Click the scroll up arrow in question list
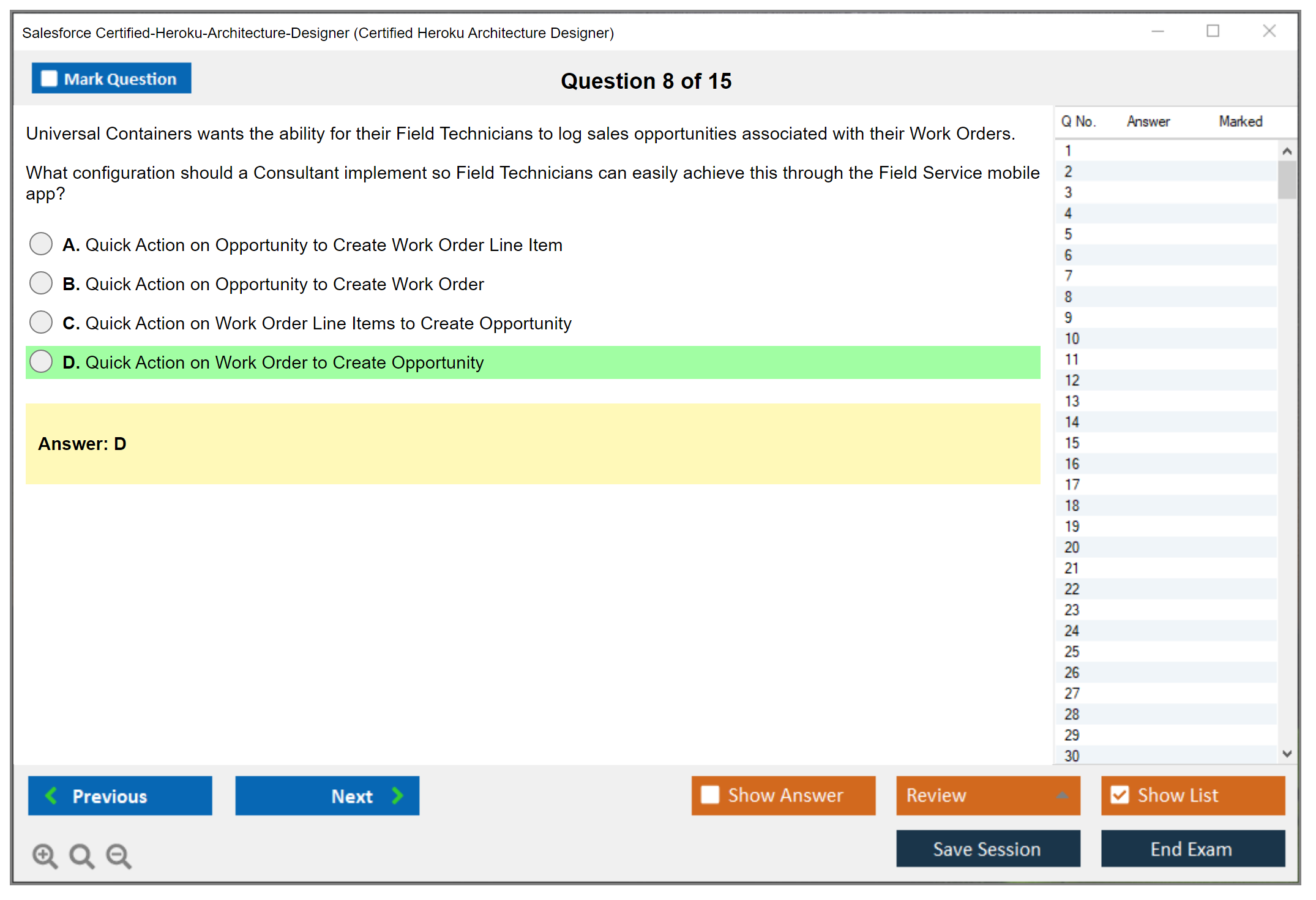The height and width of the screenshot is (900, 1316). pos(1287,151)
